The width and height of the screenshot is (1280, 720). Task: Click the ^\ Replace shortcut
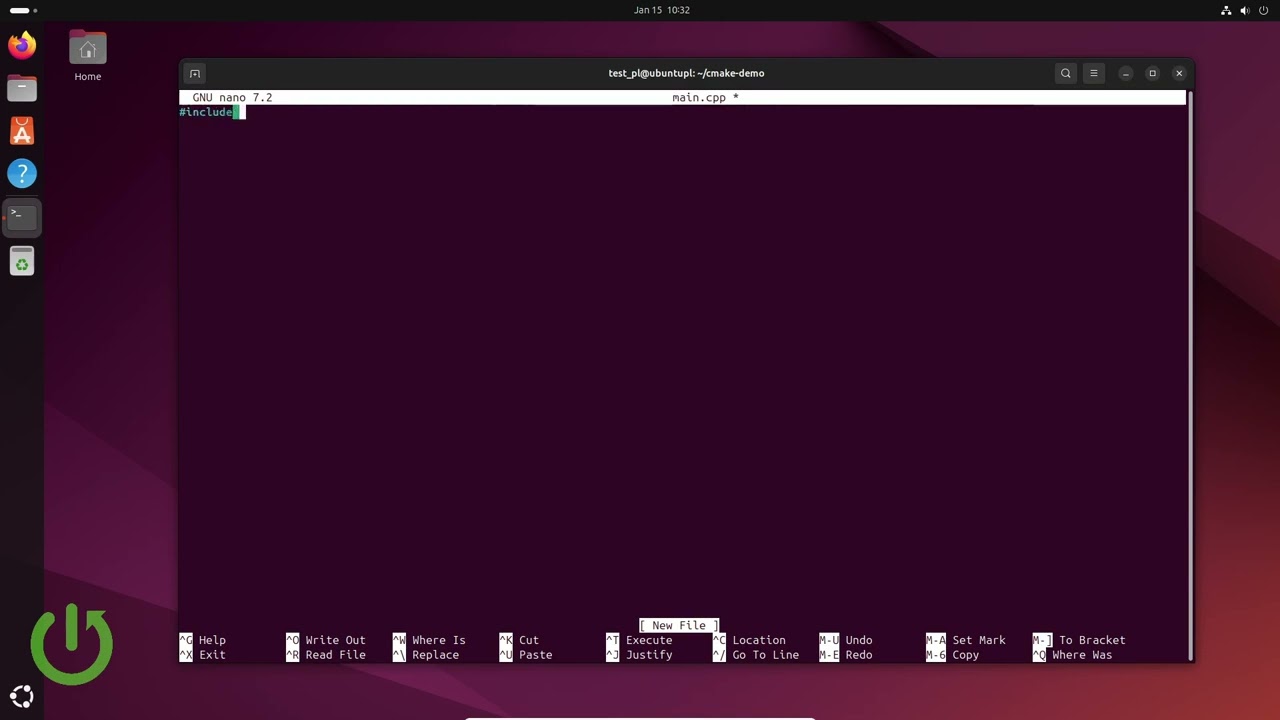point(426,655)
